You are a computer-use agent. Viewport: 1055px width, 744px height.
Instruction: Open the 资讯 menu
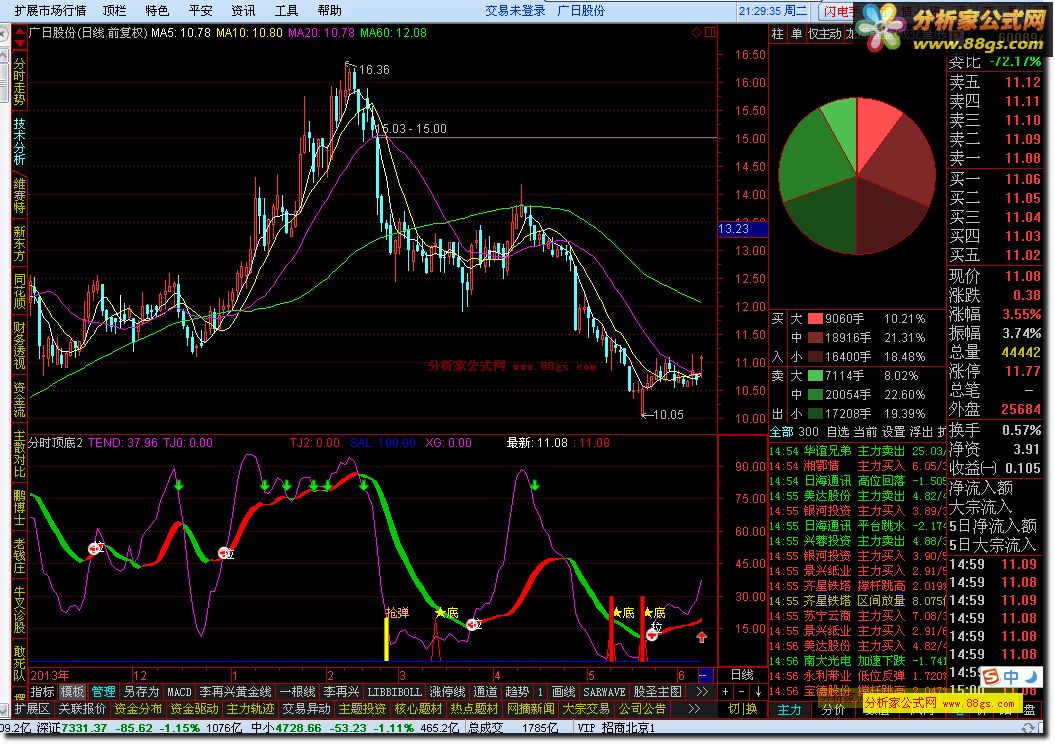tap(243, 11)
